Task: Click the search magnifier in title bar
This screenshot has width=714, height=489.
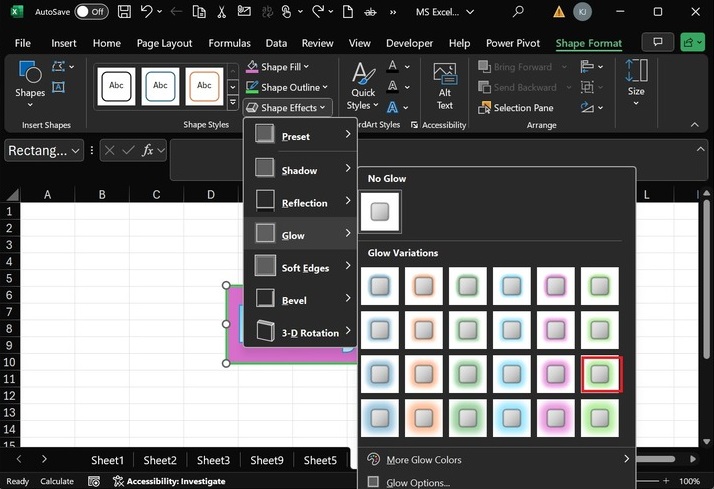Action: (x=518, y=12)
